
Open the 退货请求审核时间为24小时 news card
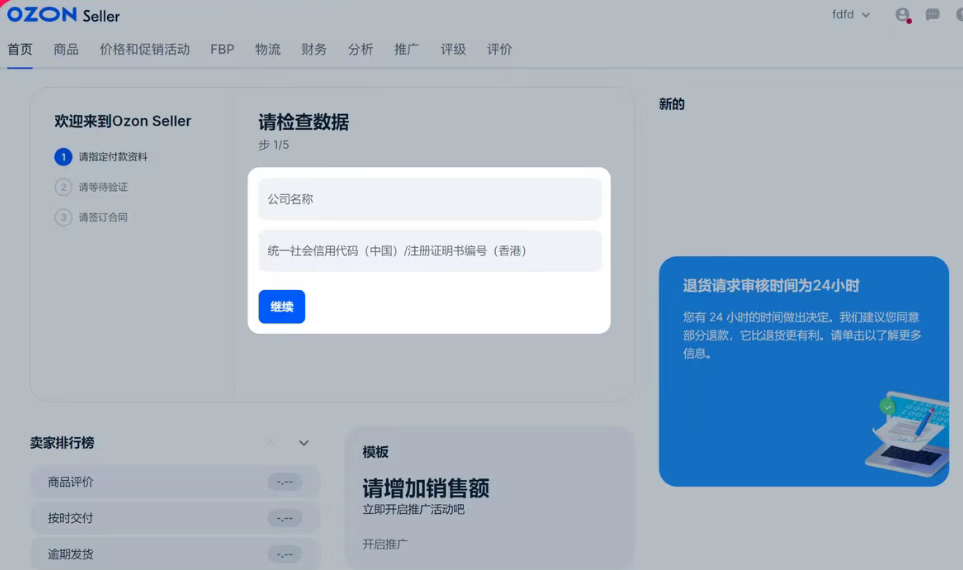pyautogui.click(x=804, y=372)
